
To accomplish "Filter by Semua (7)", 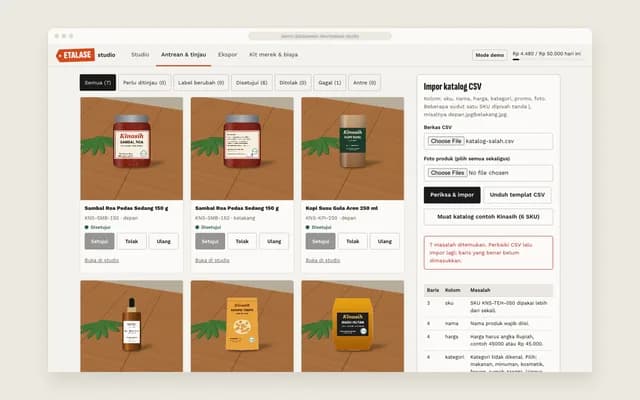I will pyautogui.click(x=98, y=82).
